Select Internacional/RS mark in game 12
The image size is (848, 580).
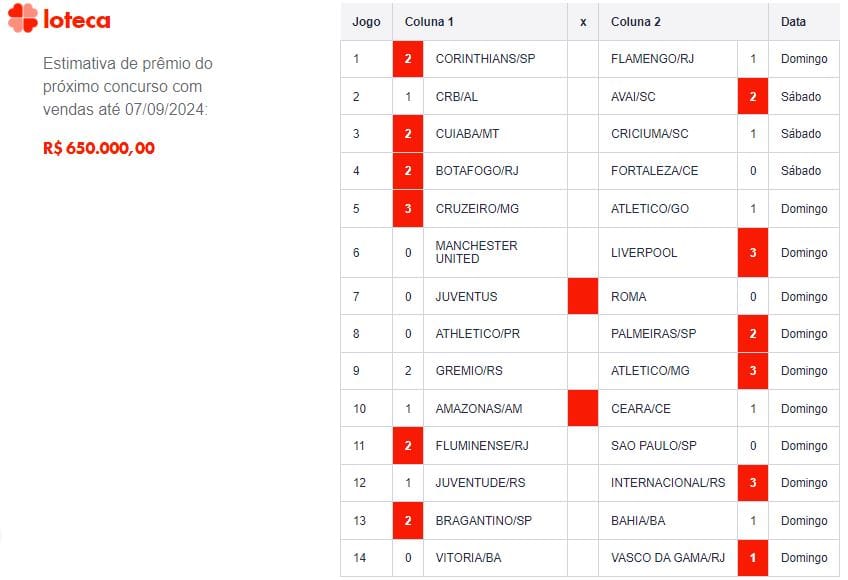752,481
